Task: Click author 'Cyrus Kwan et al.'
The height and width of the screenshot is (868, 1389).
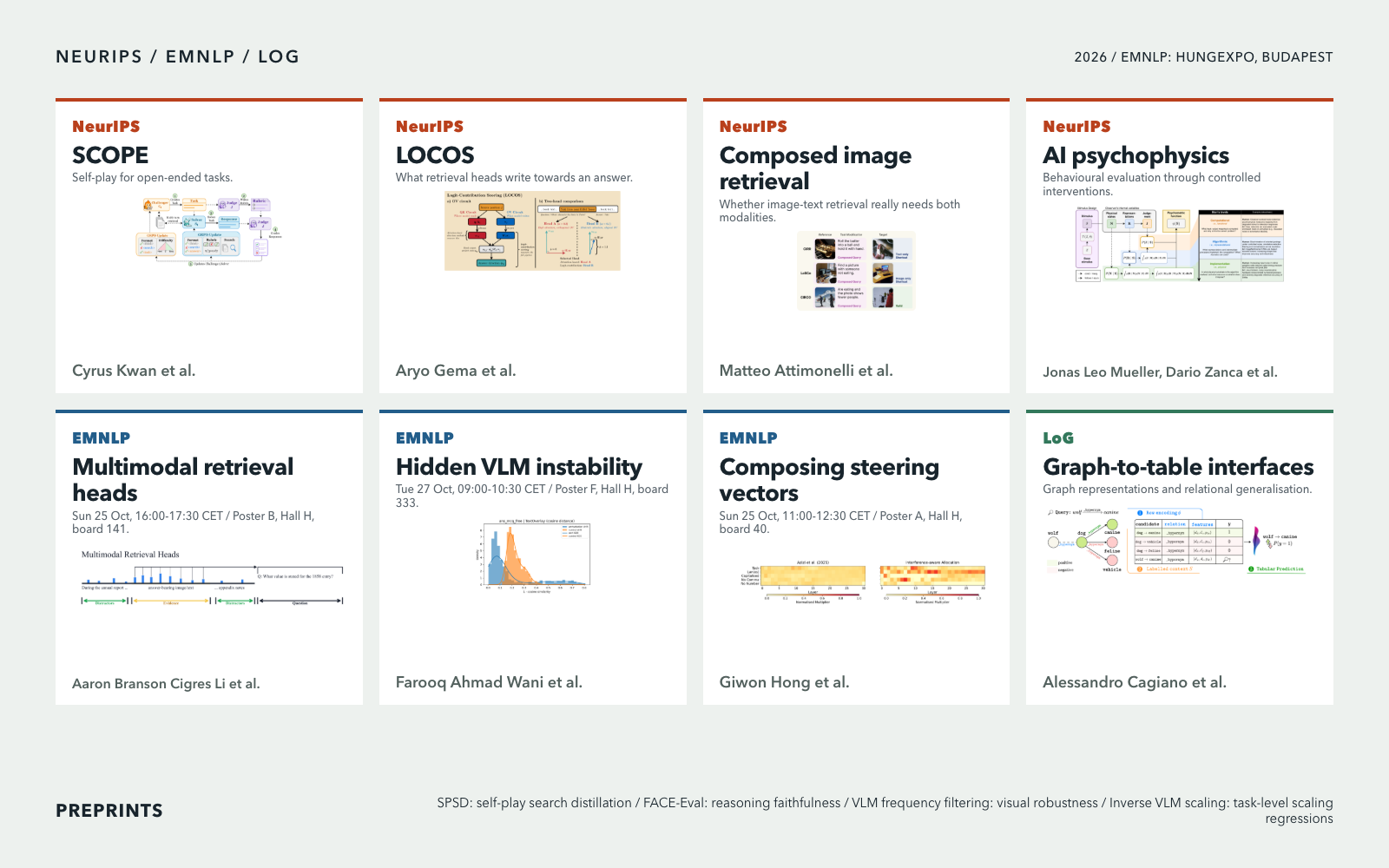Action: [x=134, y=371]
